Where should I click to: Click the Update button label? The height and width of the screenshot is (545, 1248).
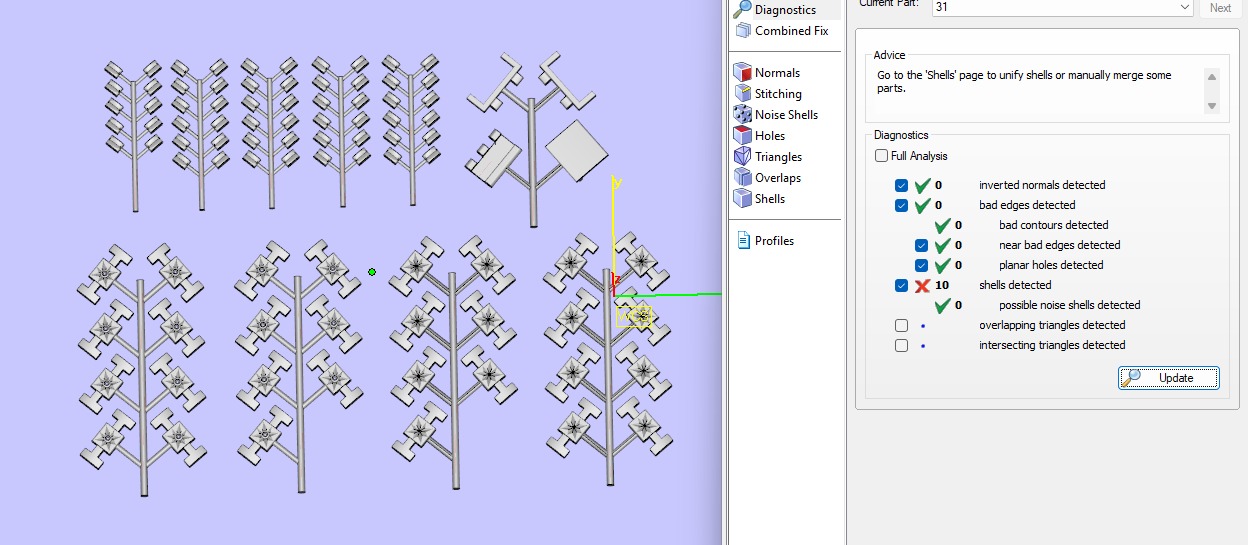pos(1176,378)
